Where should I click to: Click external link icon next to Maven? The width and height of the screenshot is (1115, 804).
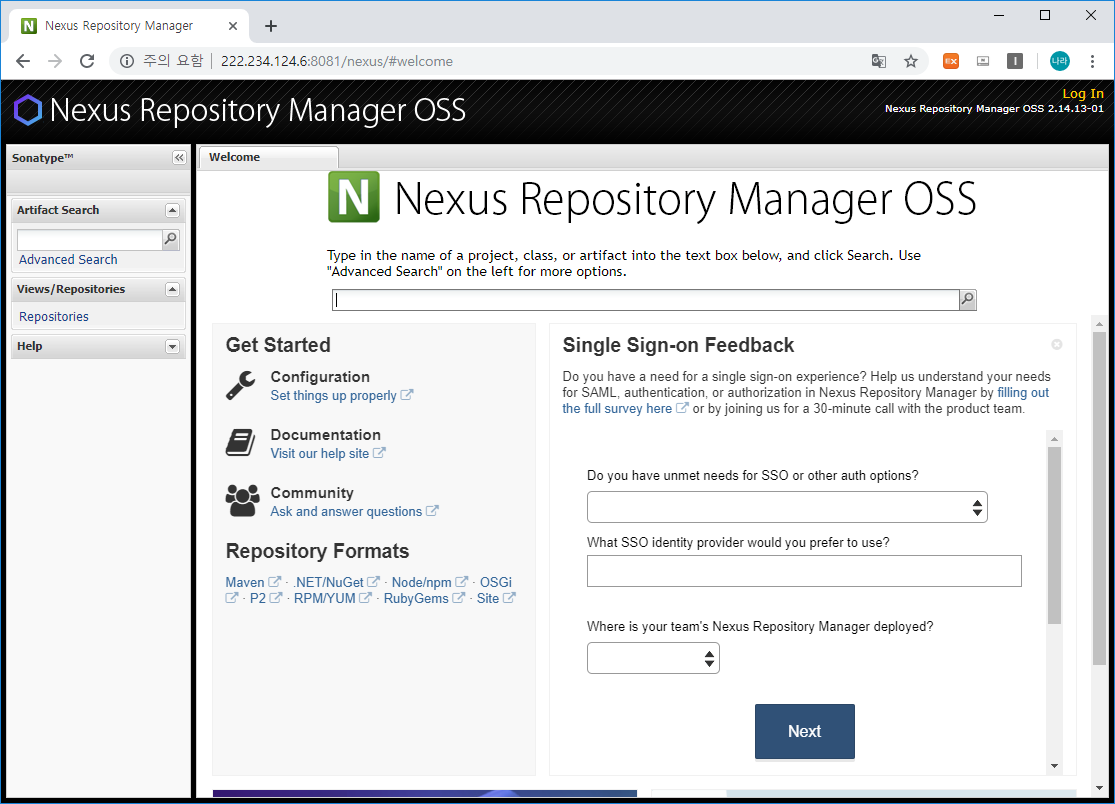pyautogui.click(x=274, y=581)
